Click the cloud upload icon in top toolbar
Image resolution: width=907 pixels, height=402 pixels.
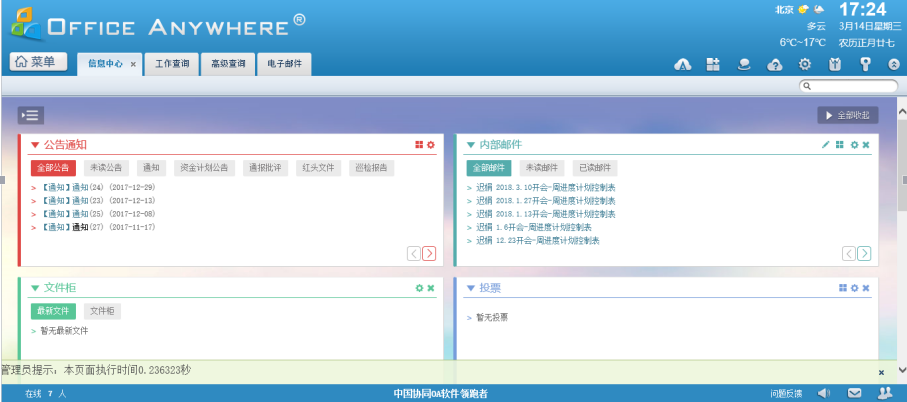click(x=774, y=64)
